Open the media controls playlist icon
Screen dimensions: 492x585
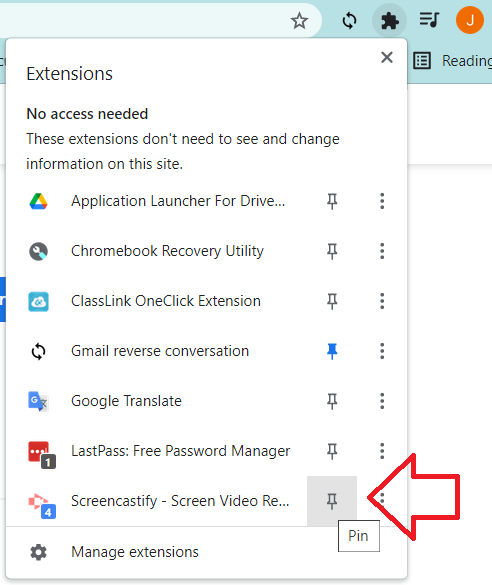point(429,20)
